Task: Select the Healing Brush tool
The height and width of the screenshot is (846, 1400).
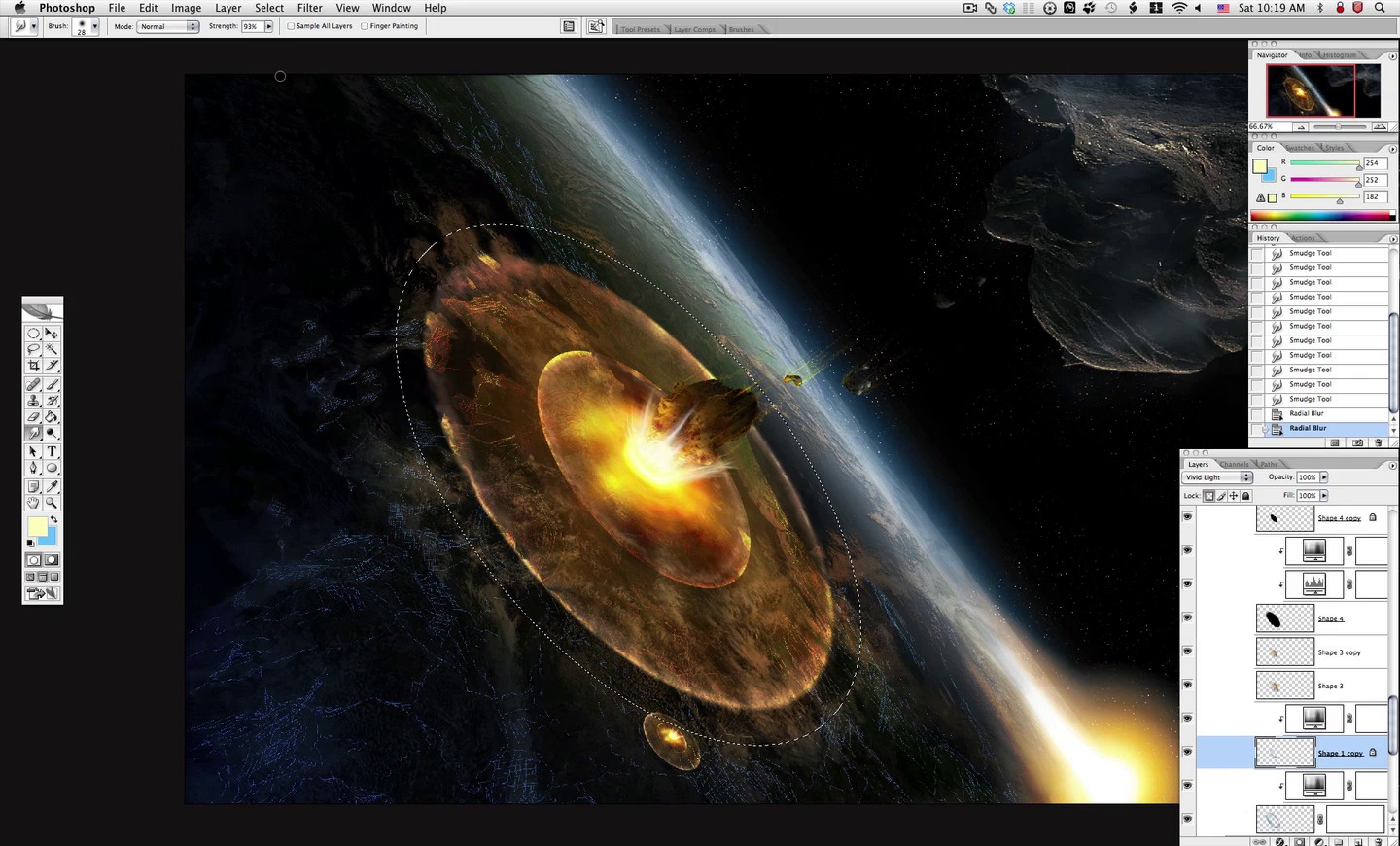Action: click(x=33, y=384)
